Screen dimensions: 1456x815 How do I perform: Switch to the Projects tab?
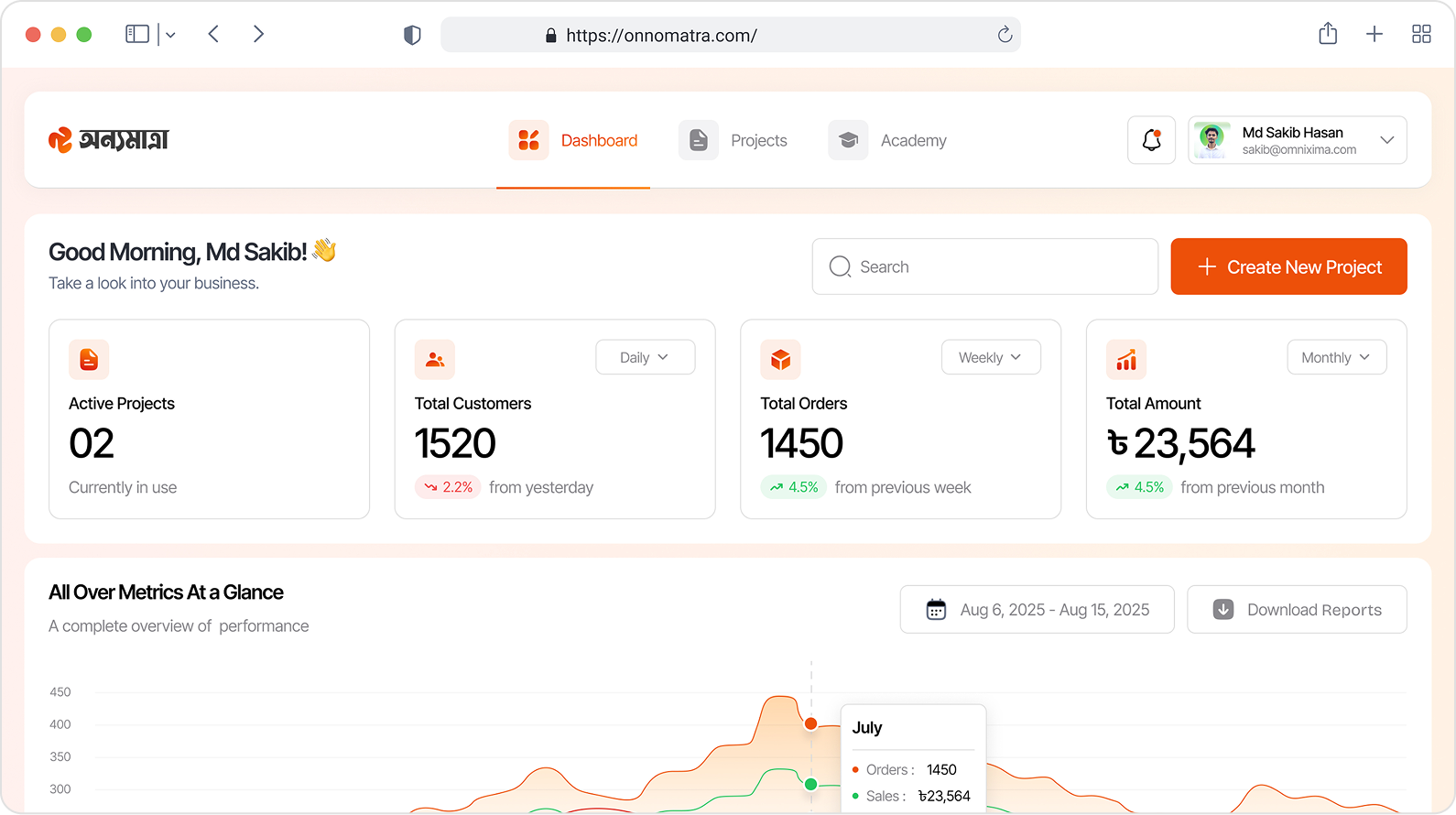pos(733,140)
